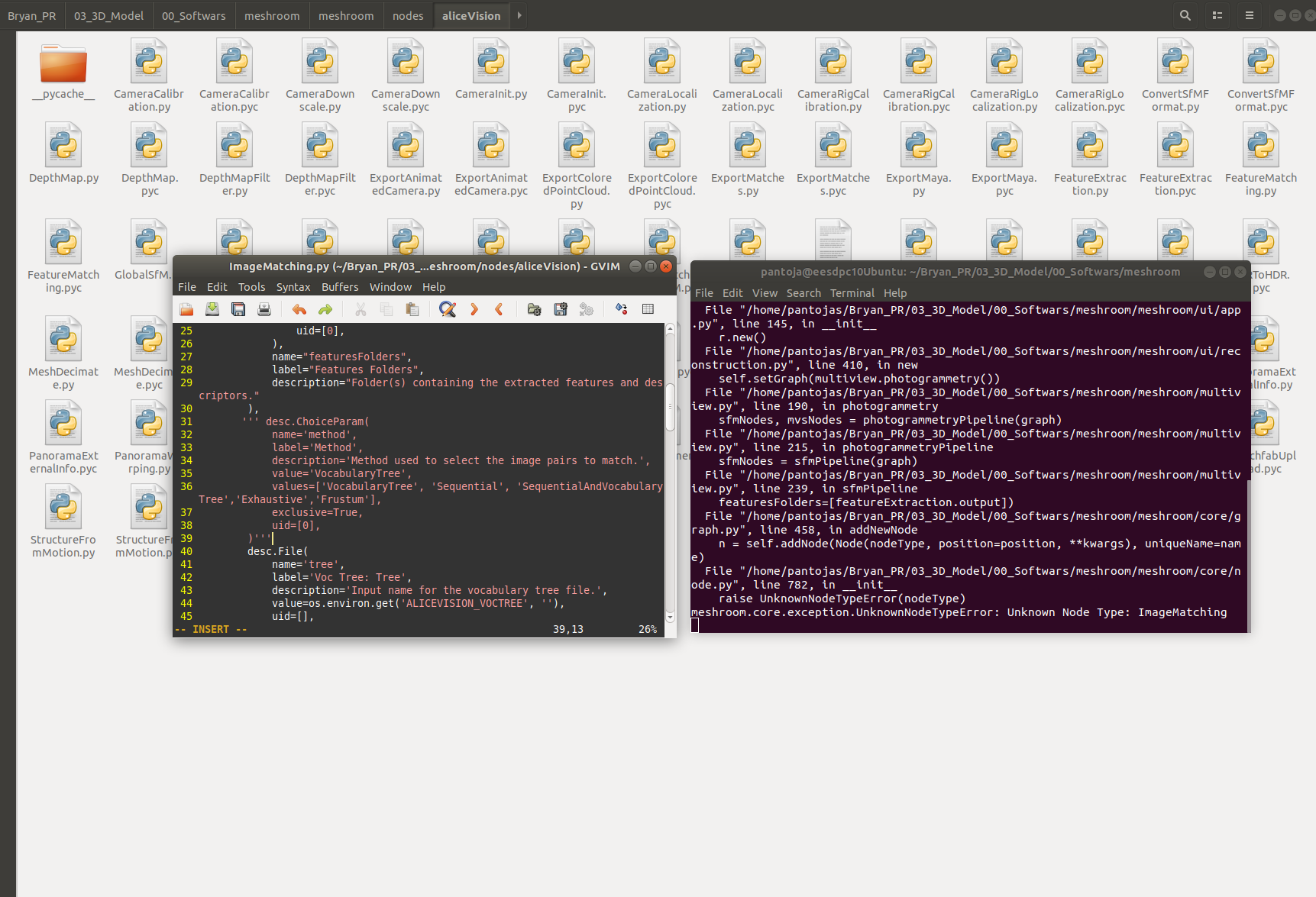Save all buffers with the stacked-floppy icon
1316x897 pixels.
pos(238,308)
